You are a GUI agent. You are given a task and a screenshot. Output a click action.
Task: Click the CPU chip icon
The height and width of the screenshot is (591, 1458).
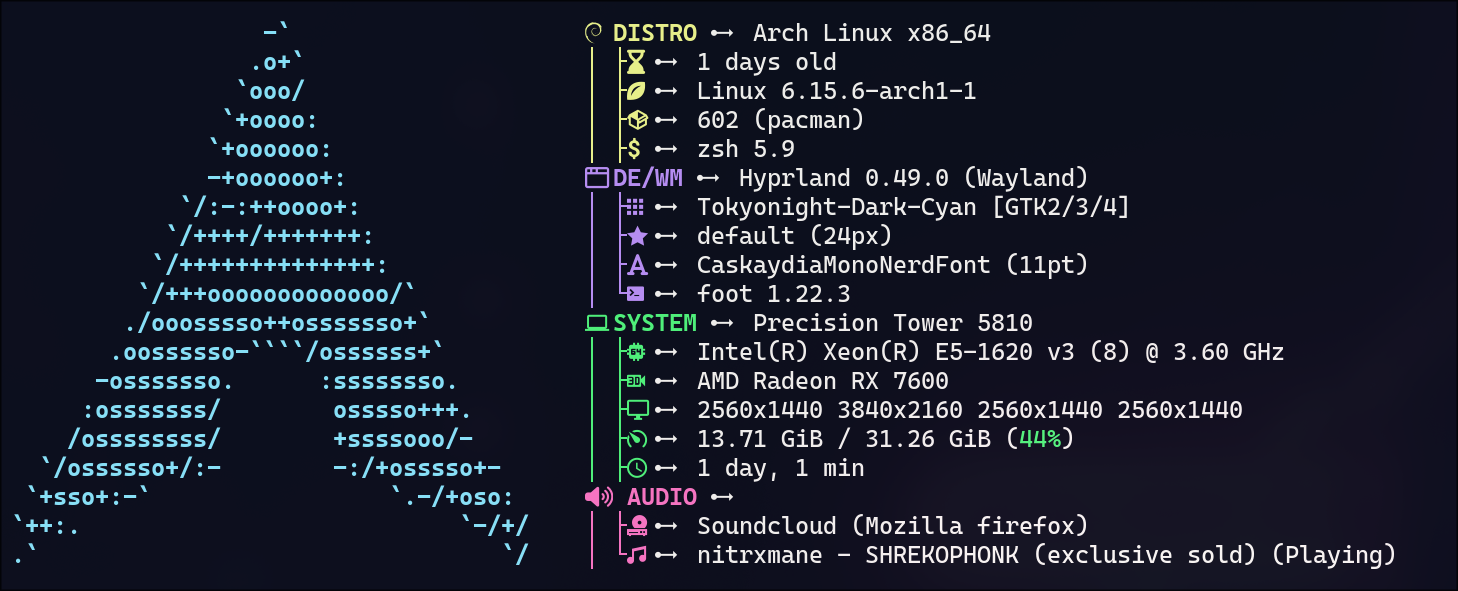pos(636,353)
